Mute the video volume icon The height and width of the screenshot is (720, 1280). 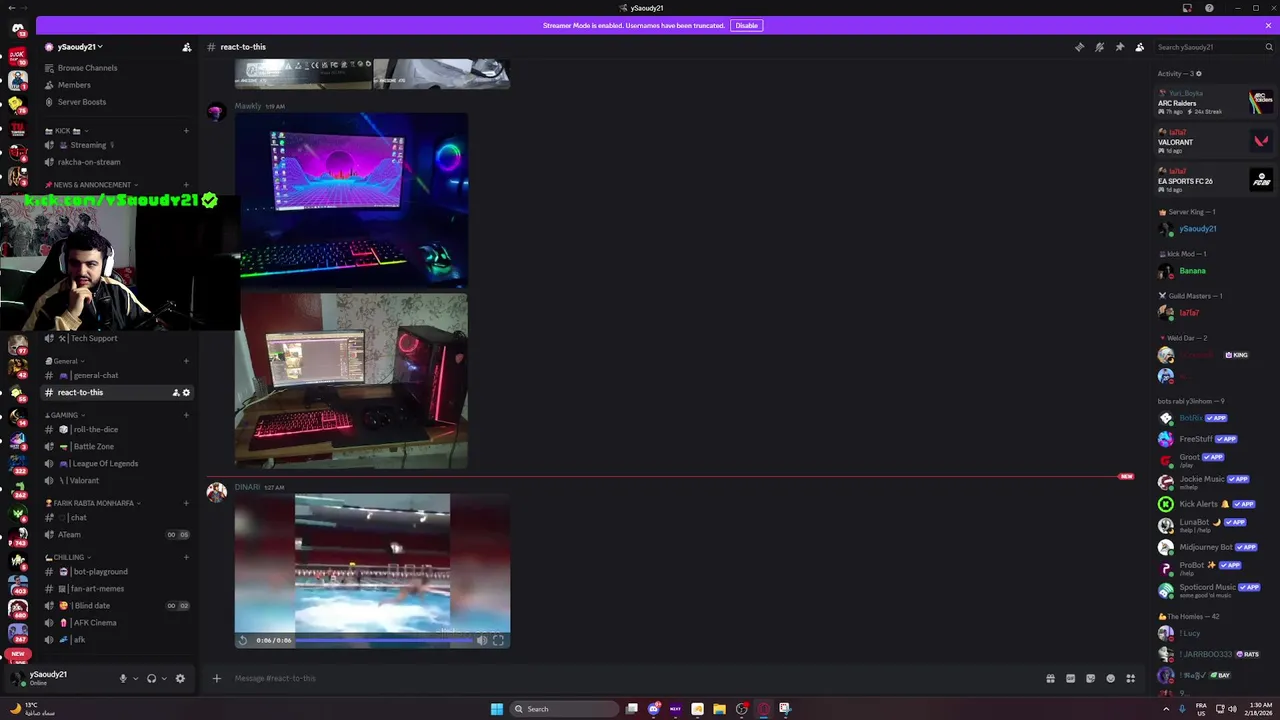(x=481, y=640)
